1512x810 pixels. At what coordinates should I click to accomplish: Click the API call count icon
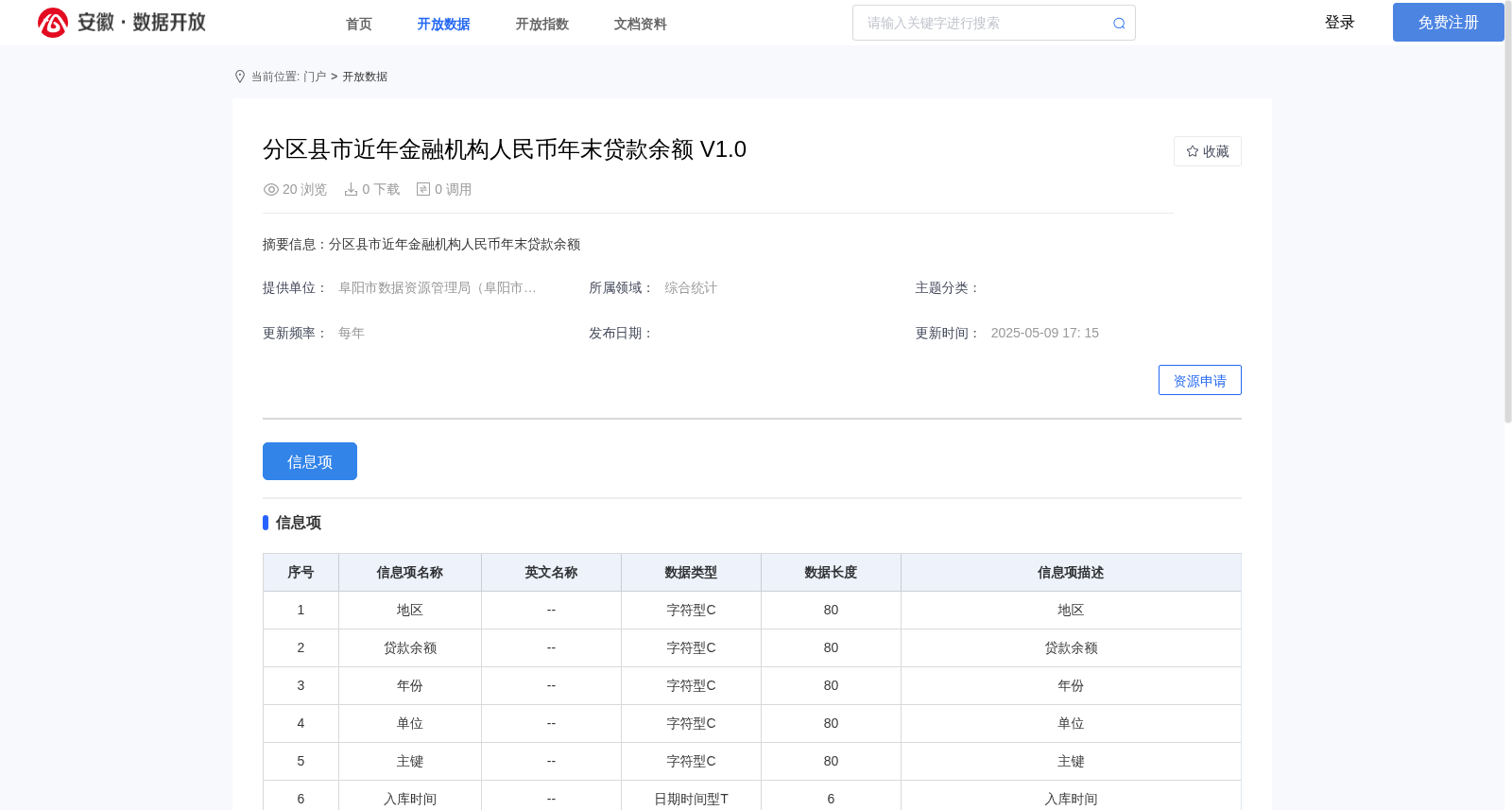click(423, 190)
